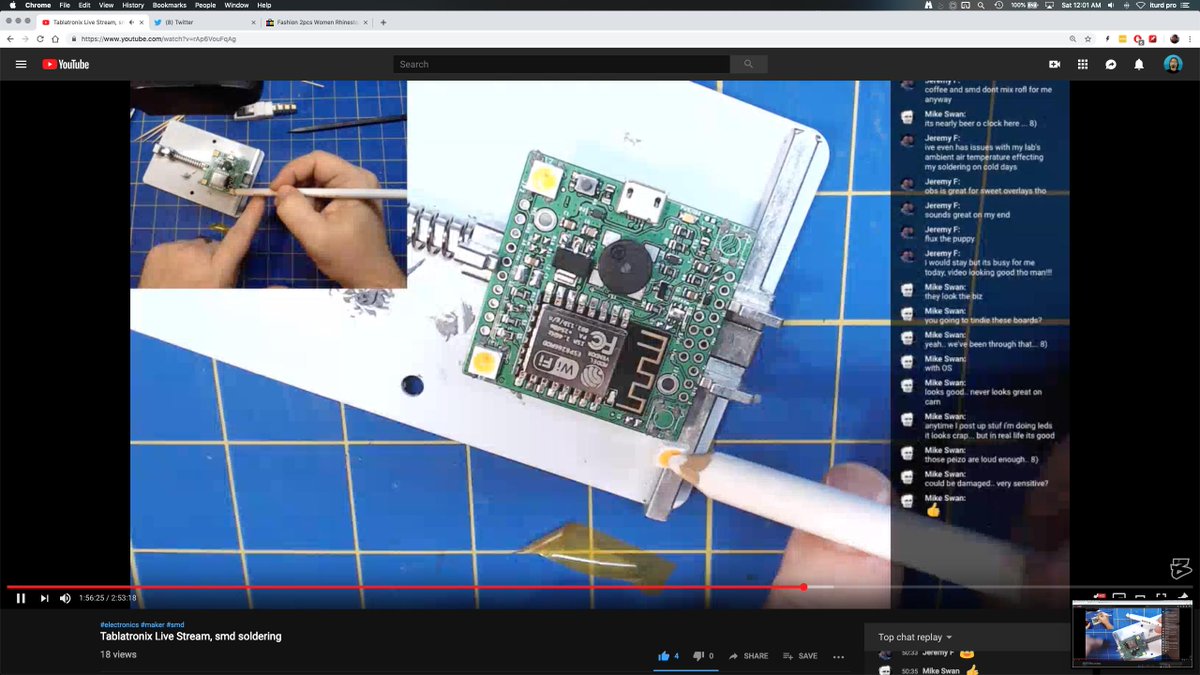
Task: Click the video title text
Action: pos(191,636)
